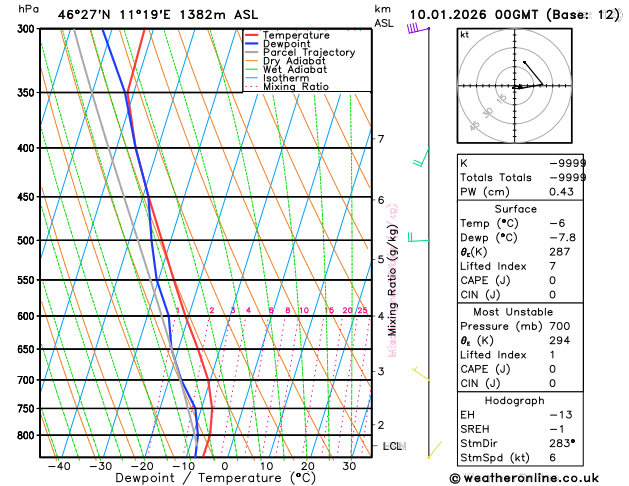Image resolution: width=629 pixels, height=486 pixels.
Task: Click the 'Isotherm' legend label
Action: pyautogui.click(x=286, y=78)
